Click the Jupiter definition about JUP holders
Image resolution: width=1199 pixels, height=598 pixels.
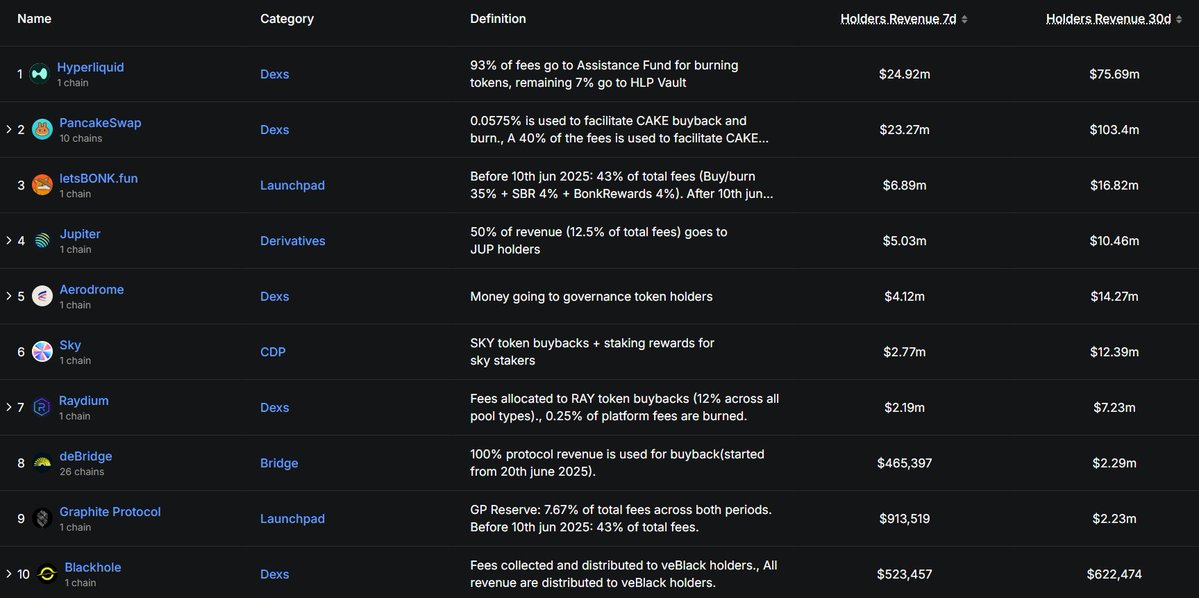coord(599,241)
